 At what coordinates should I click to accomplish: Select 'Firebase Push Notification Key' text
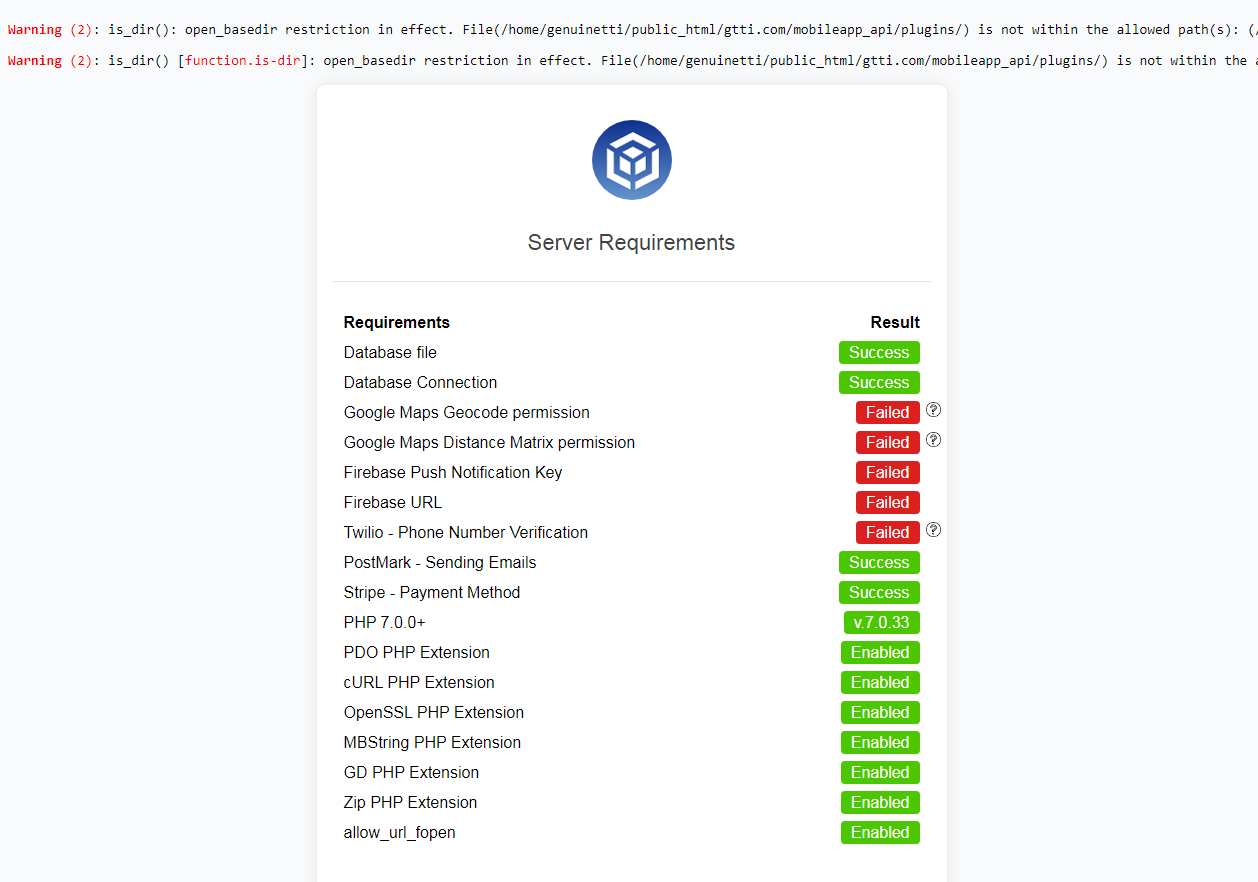[x=453, y=472]
